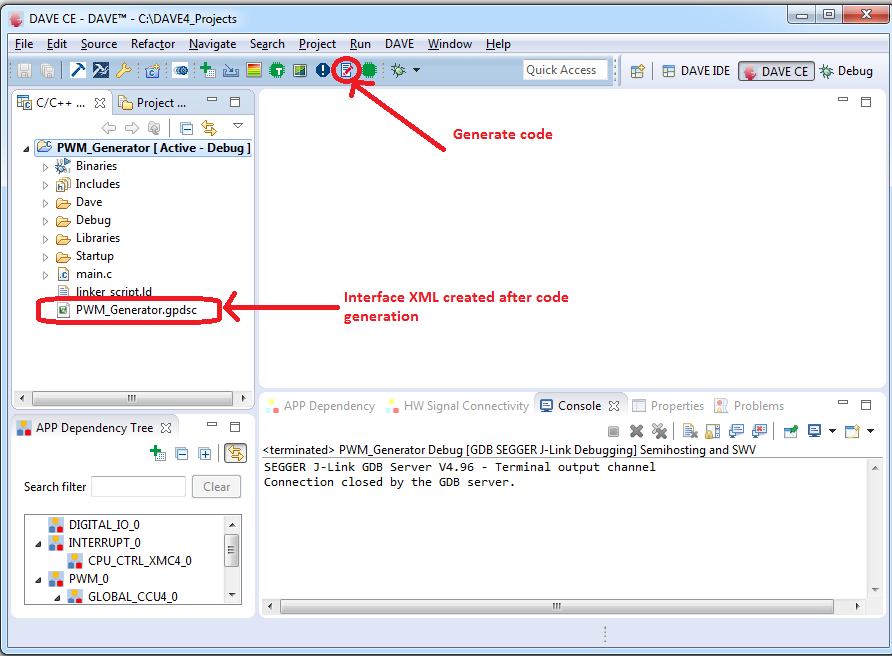Open the Navigate menu

(212, 44)
